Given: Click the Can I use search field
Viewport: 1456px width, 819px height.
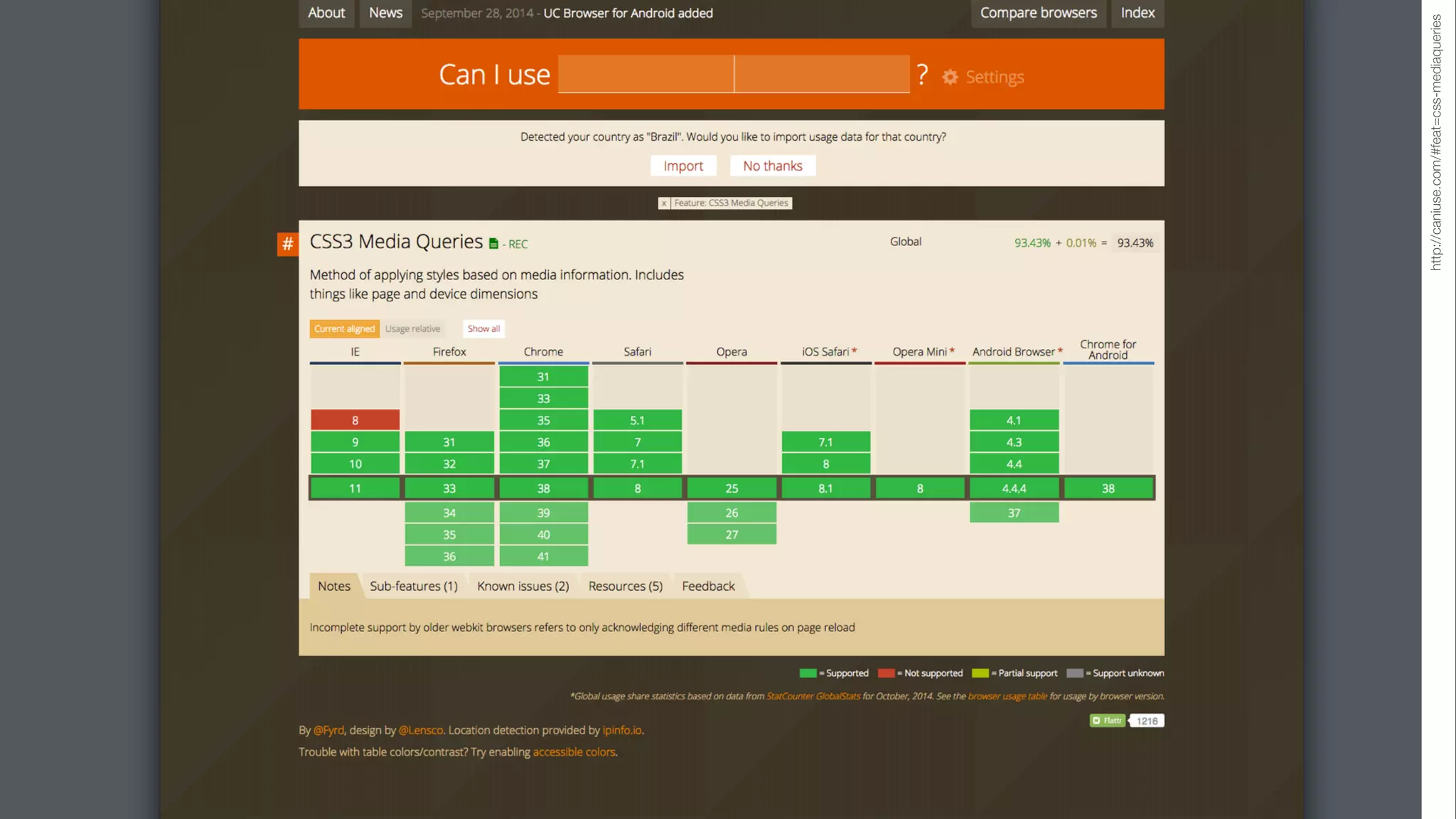Looking at the screenshot, I should (x=734, y=74).
